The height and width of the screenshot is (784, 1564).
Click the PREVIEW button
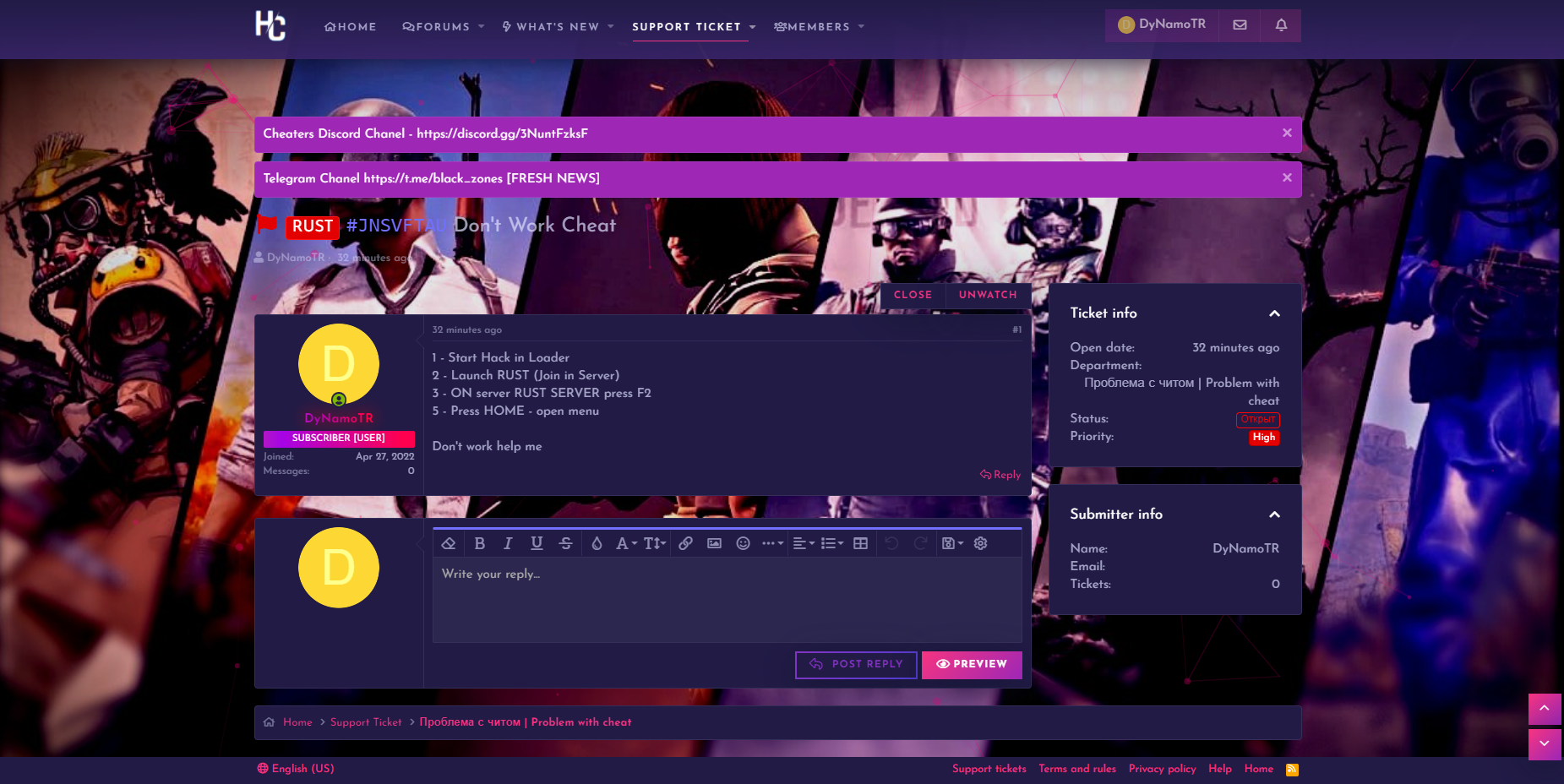[972, 665]
